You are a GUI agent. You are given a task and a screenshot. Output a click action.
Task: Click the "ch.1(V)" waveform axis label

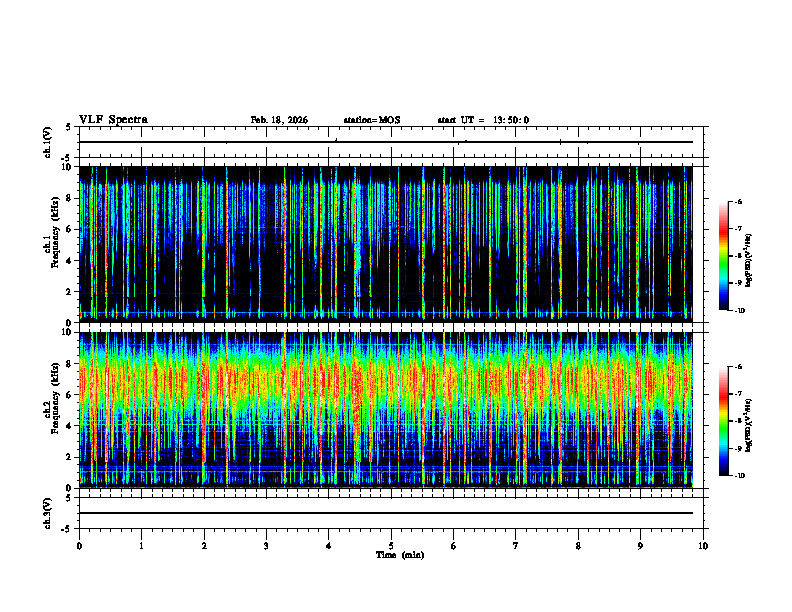click(47, 142)
